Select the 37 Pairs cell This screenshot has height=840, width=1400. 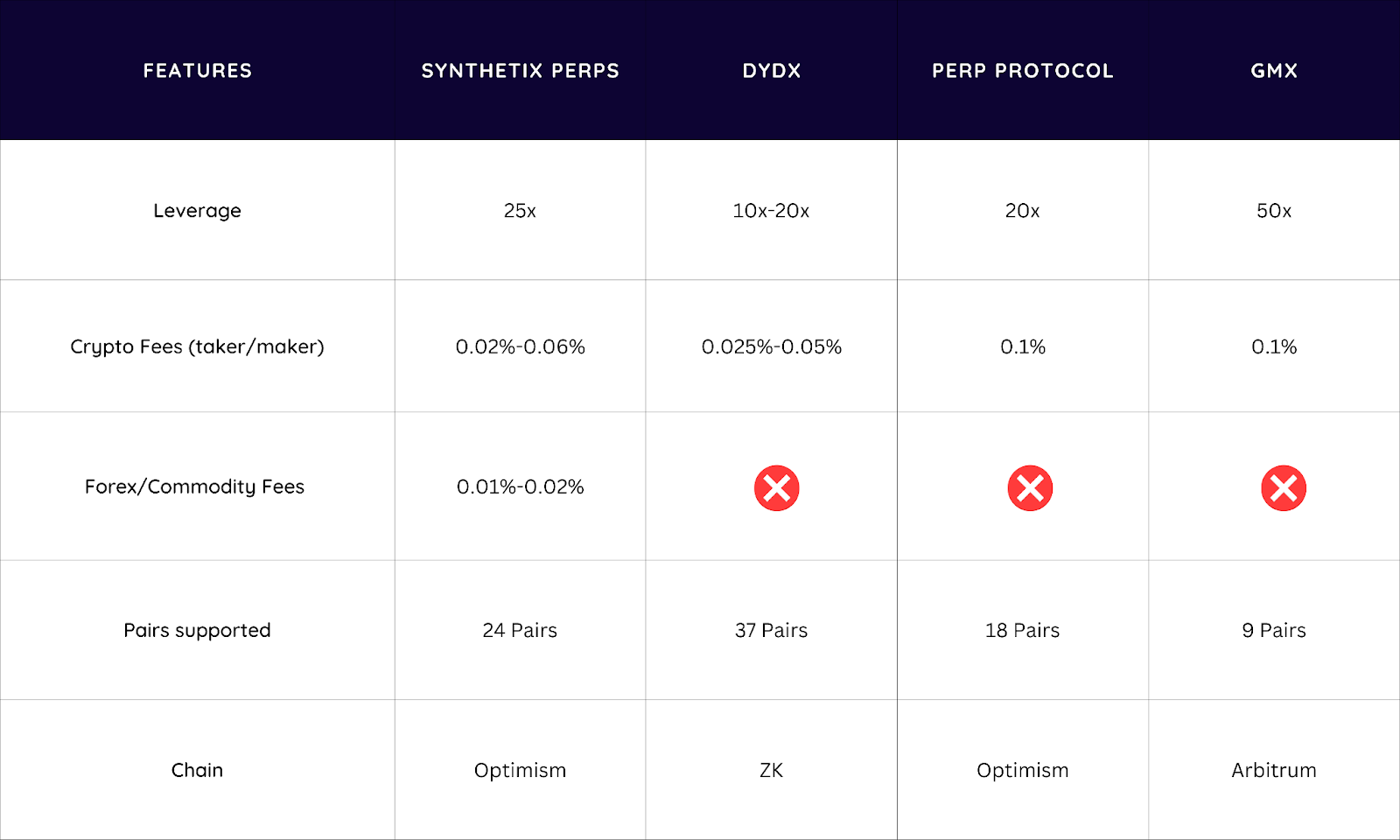click(x=771, y=631)
